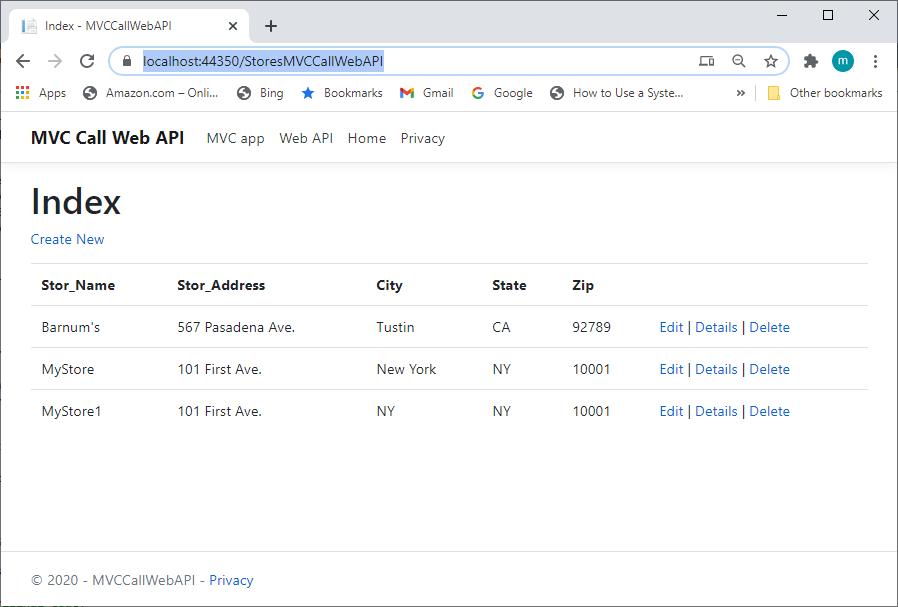Open the browser profile avatar menu
Viewport: 898px width, 607px height.
(x=843, y=61)
